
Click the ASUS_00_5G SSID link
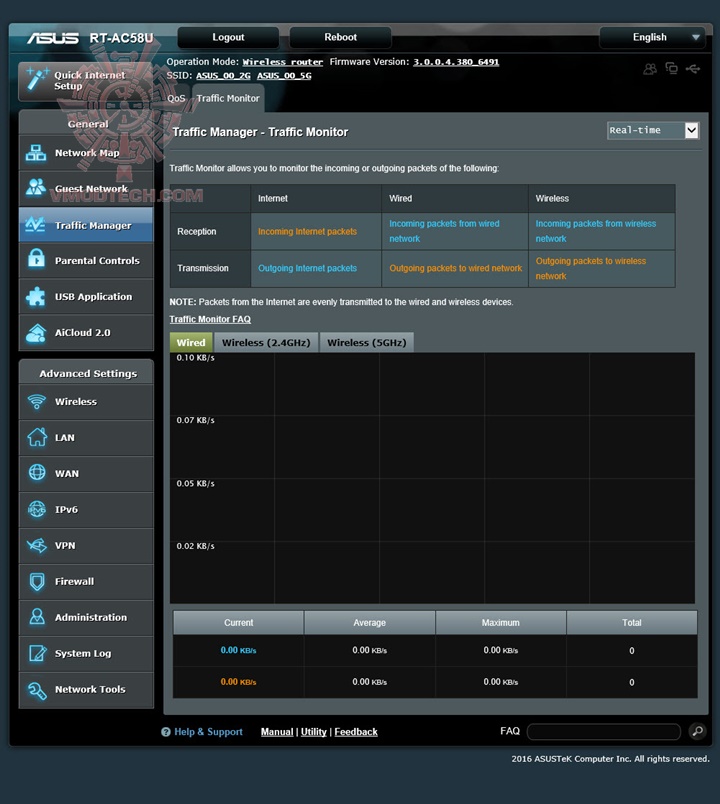pyautogui.click(x=284, y=76)
